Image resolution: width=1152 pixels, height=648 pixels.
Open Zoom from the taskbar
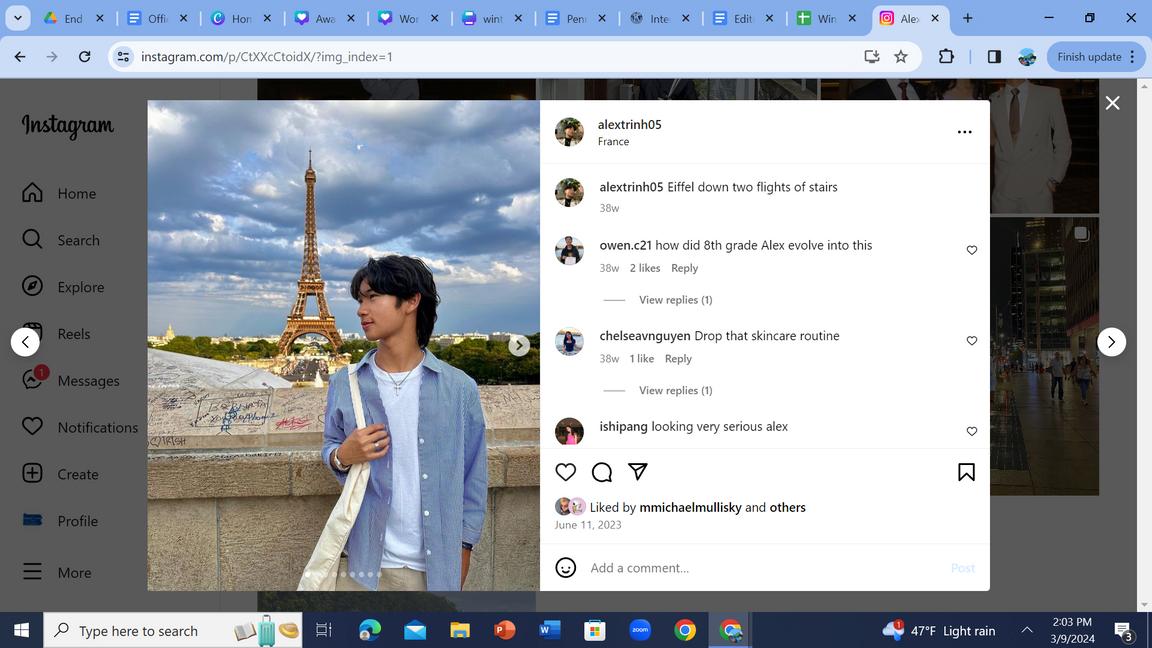[640, 630]
